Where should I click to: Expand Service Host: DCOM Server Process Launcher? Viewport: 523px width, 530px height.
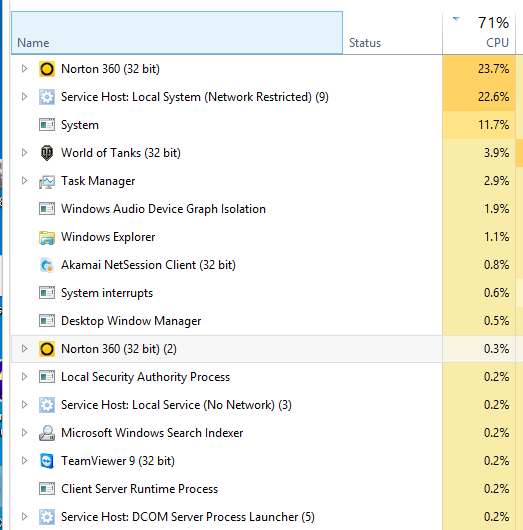coord(24,517)
